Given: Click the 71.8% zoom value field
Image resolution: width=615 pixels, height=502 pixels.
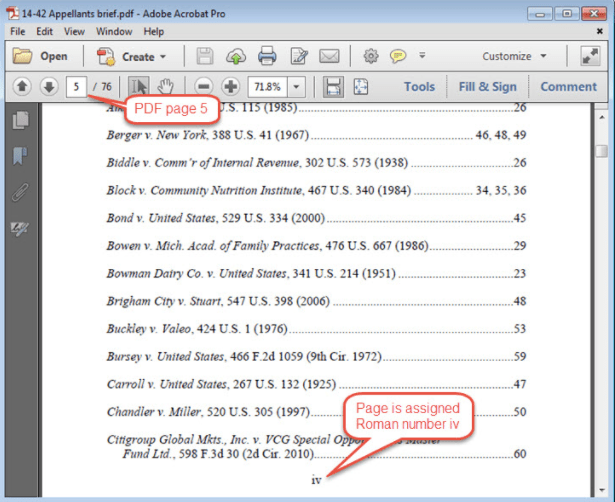Looking at the screenshot, I should coord(267,86).
